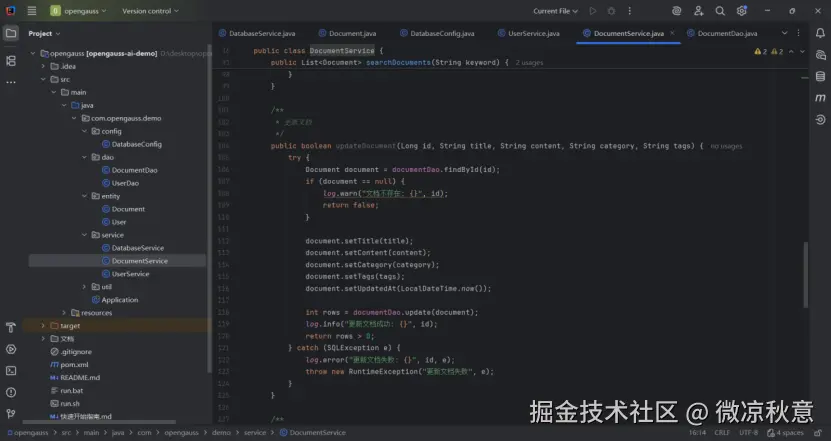This screenshot has height=442, width=831.
Task: Open the Git tool window icon
Action: [x=11, y=413]
